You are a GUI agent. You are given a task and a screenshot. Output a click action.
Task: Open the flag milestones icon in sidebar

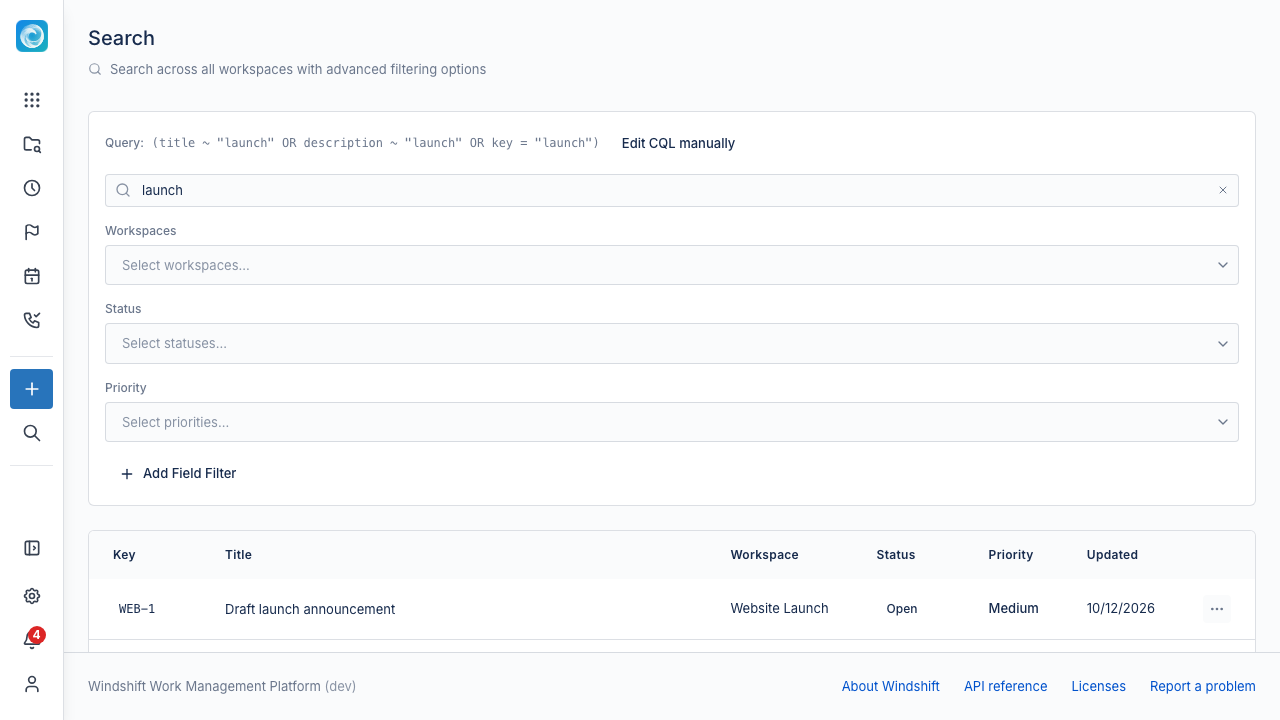(32, 232)
